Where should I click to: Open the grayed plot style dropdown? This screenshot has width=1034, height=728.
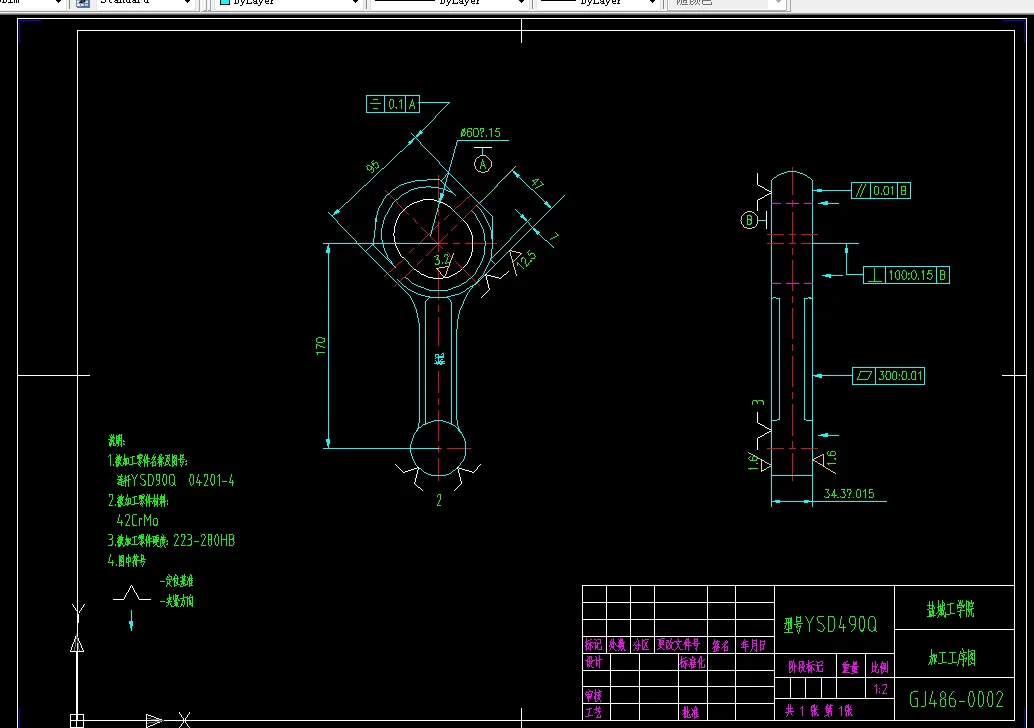[727, 3]
